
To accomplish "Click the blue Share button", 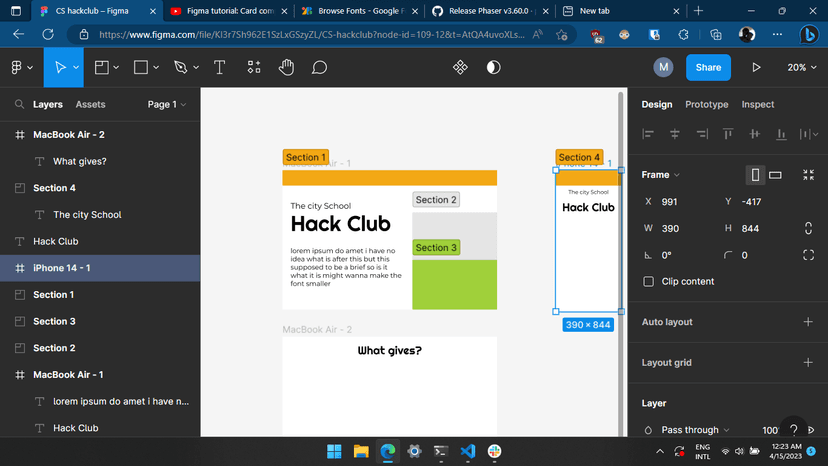I will click(x=708, y=67).
